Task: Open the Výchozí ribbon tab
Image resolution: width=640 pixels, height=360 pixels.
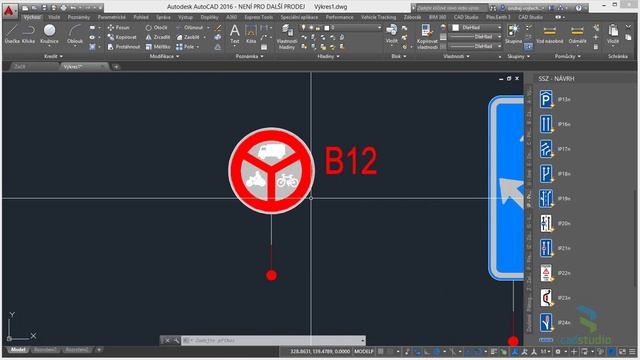Action: (x=31, y=18)
